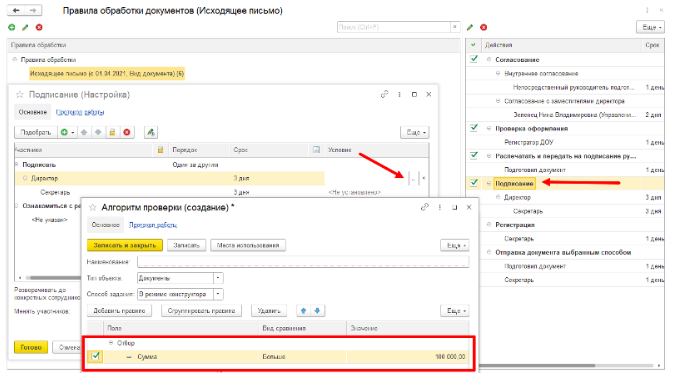Collapse the Регистрация action group
673x376 pixels.
click(x=489, y=224)
